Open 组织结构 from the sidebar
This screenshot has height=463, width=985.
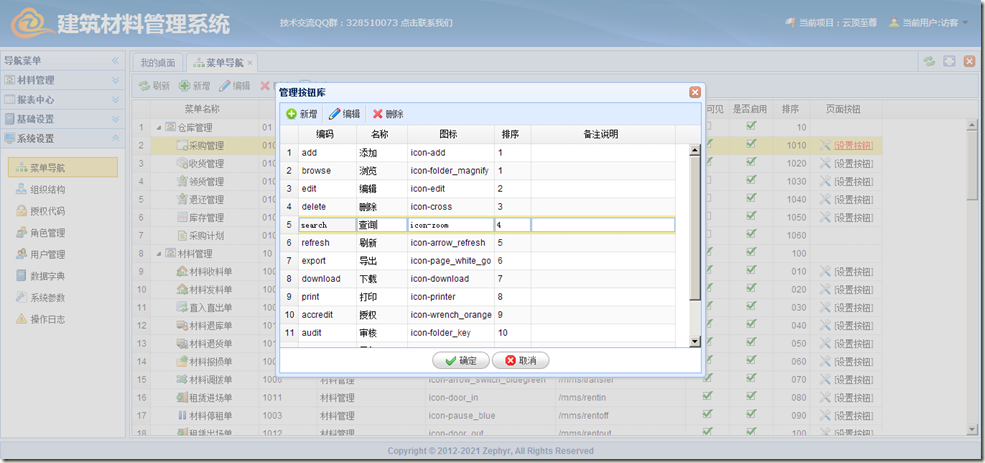(x=47, y=189)
